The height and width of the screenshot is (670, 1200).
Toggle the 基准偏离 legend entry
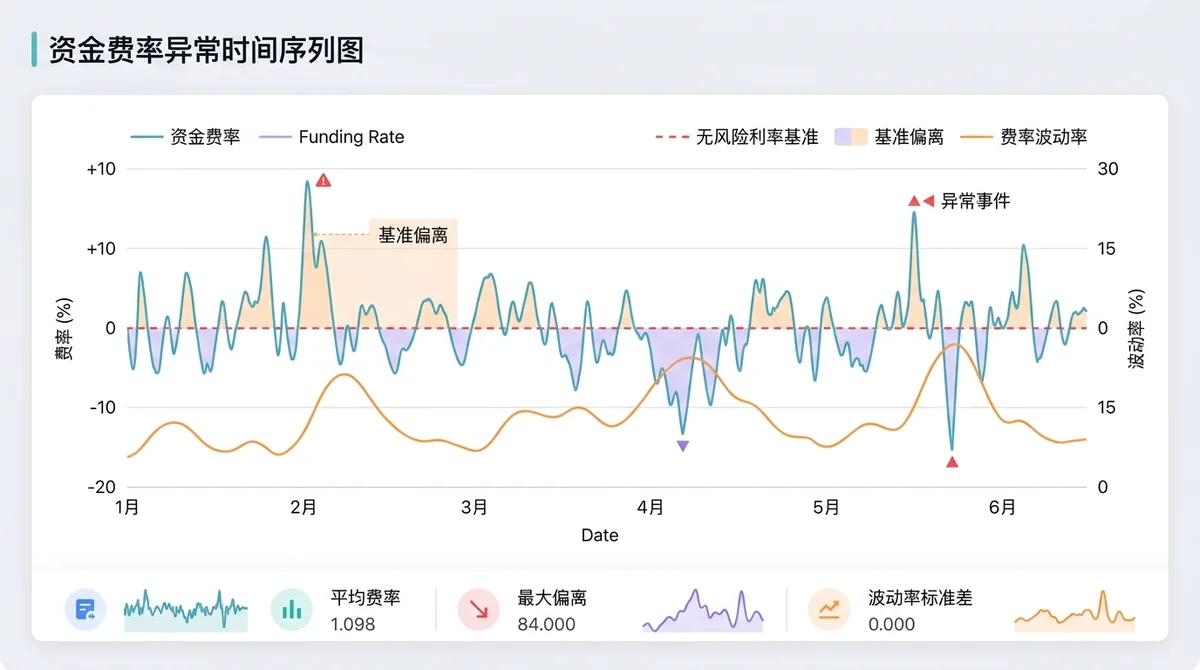[890, 137]
